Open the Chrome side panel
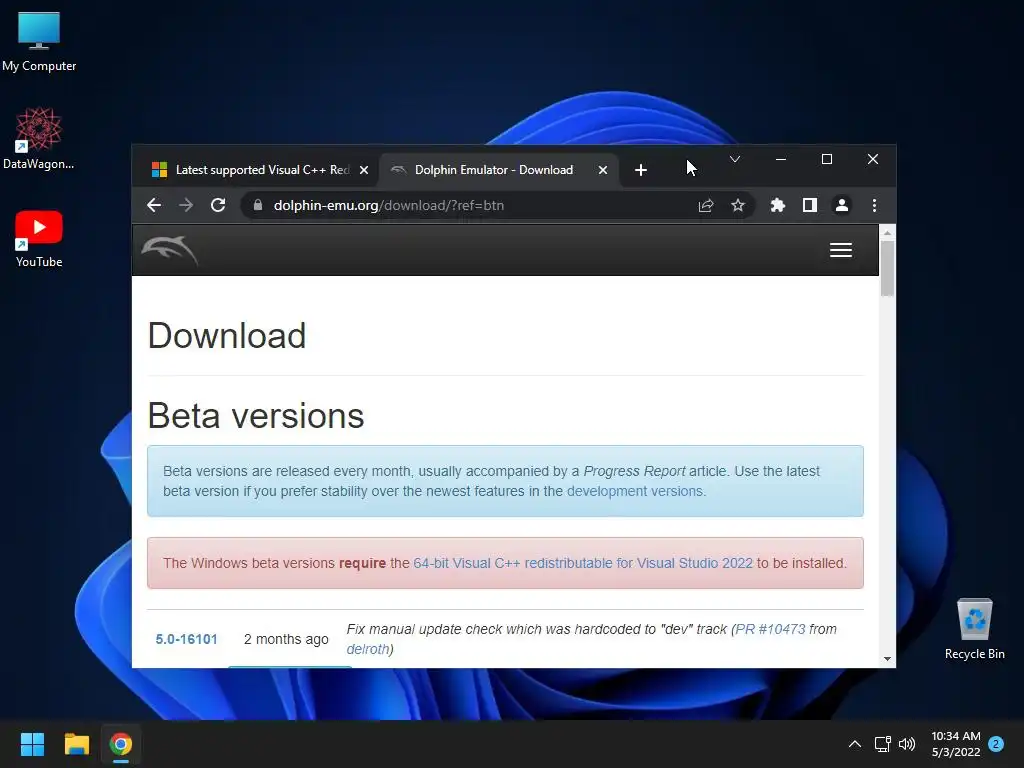This screenshot has width=1024, height=768. tap(810, 206)
